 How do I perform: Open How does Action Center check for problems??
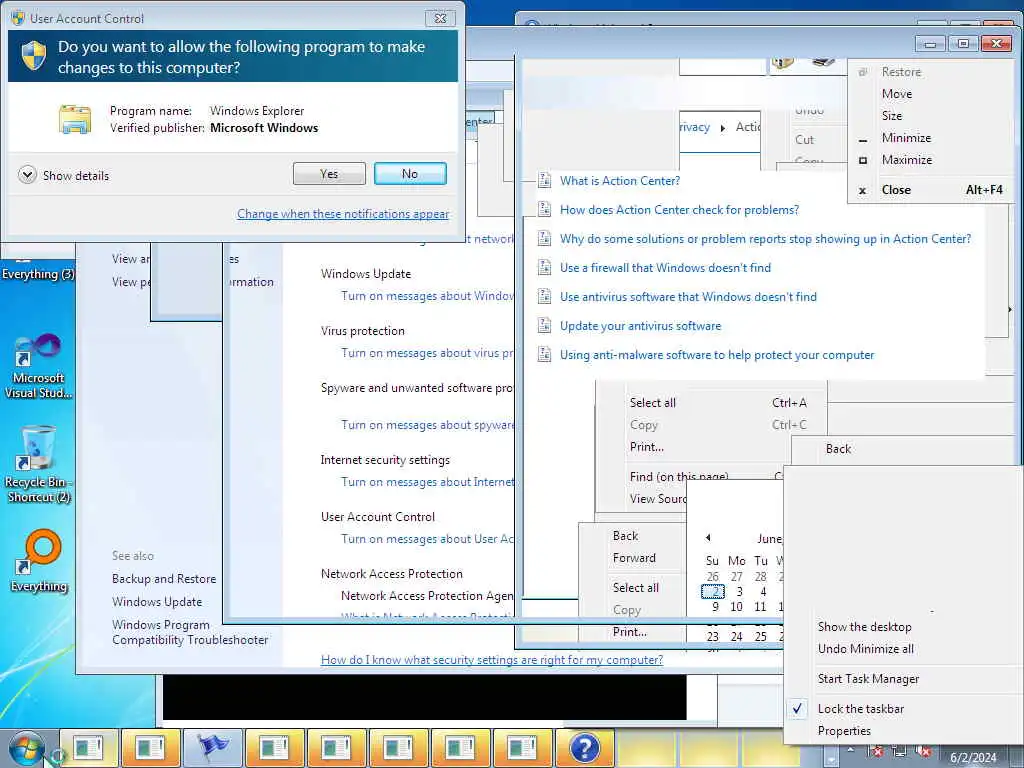click(679, 210)
